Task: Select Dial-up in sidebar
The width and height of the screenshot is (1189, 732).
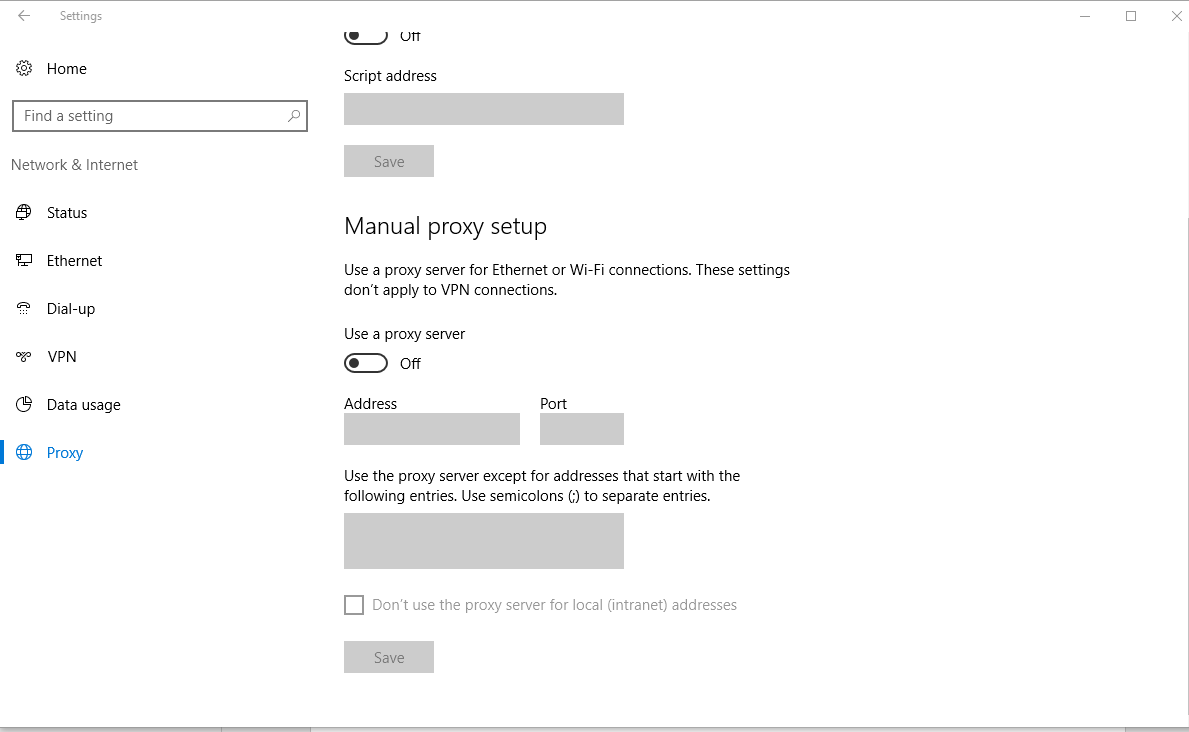Action: click(71, 309)
